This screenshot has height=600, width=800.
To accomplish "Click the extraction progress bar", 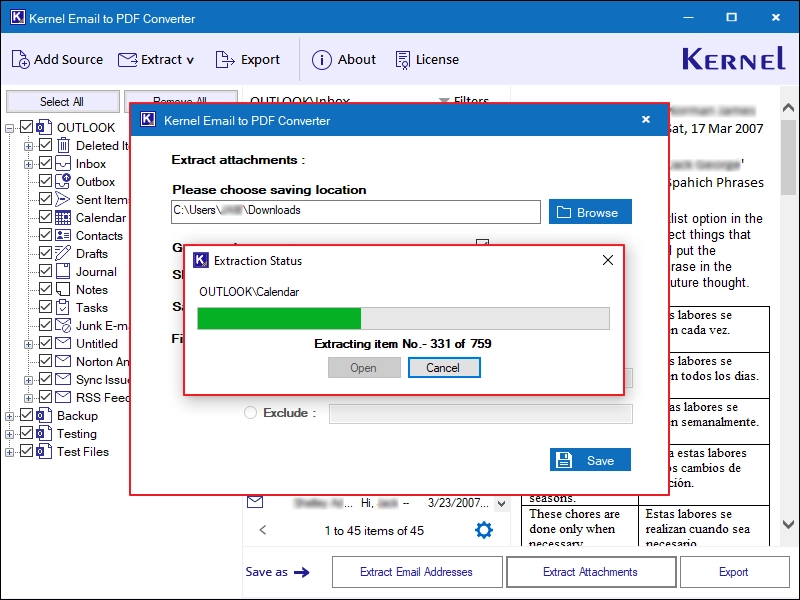I will [403, 318].
